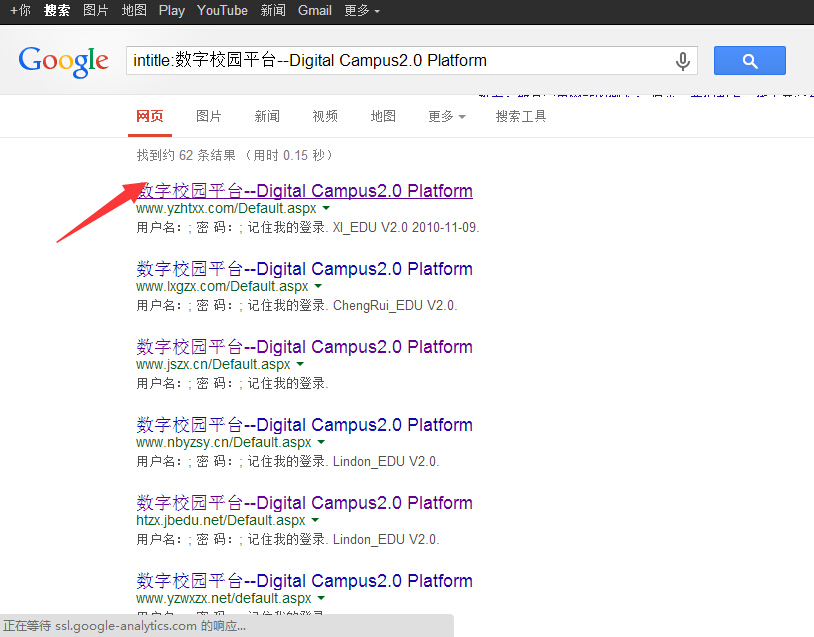
Task: Click the URL text htzx.jbedu.net/Default.aspx
Action: 221,520
